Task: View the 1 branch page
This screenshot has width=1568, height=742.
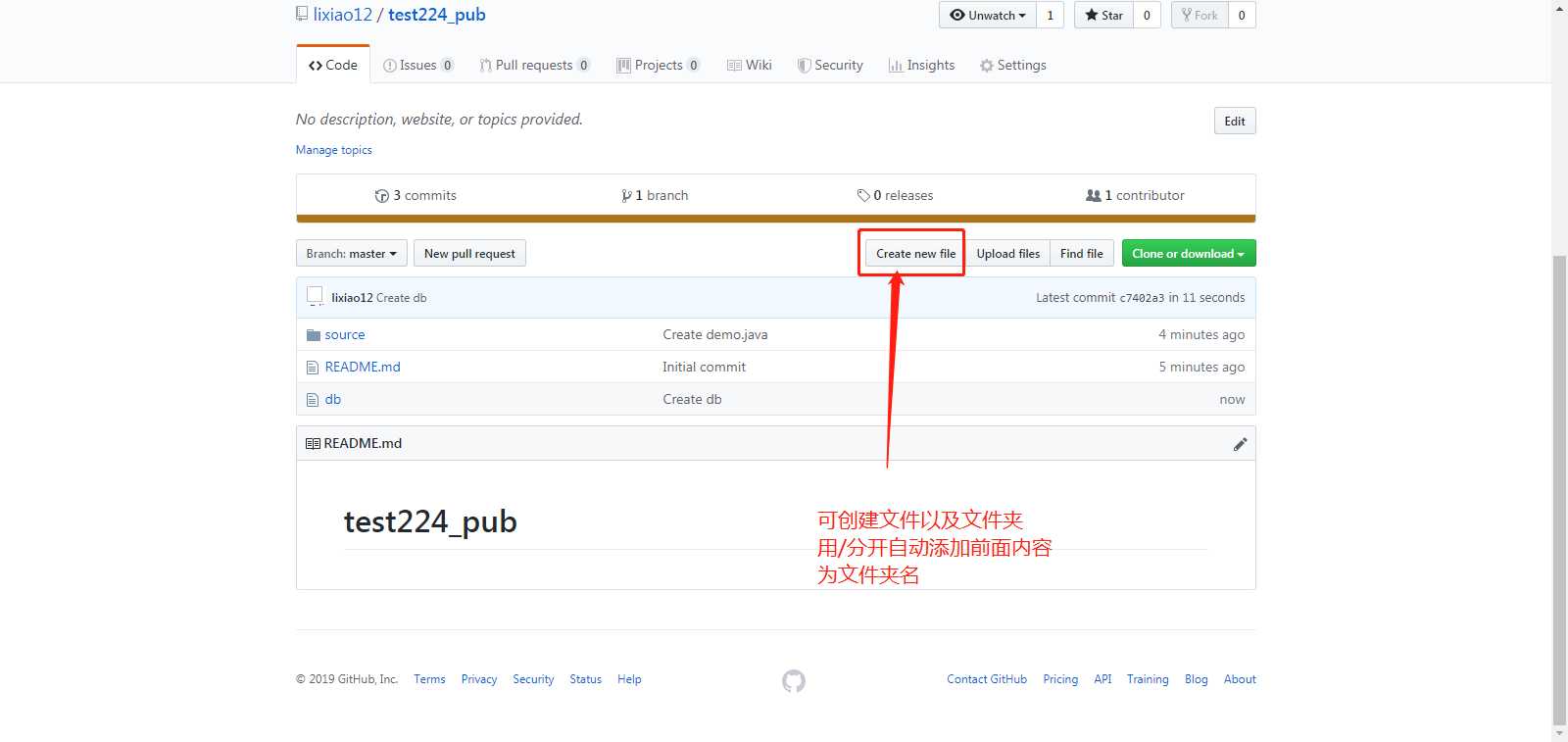Action: pyautogui.click(x=655, y=196)
